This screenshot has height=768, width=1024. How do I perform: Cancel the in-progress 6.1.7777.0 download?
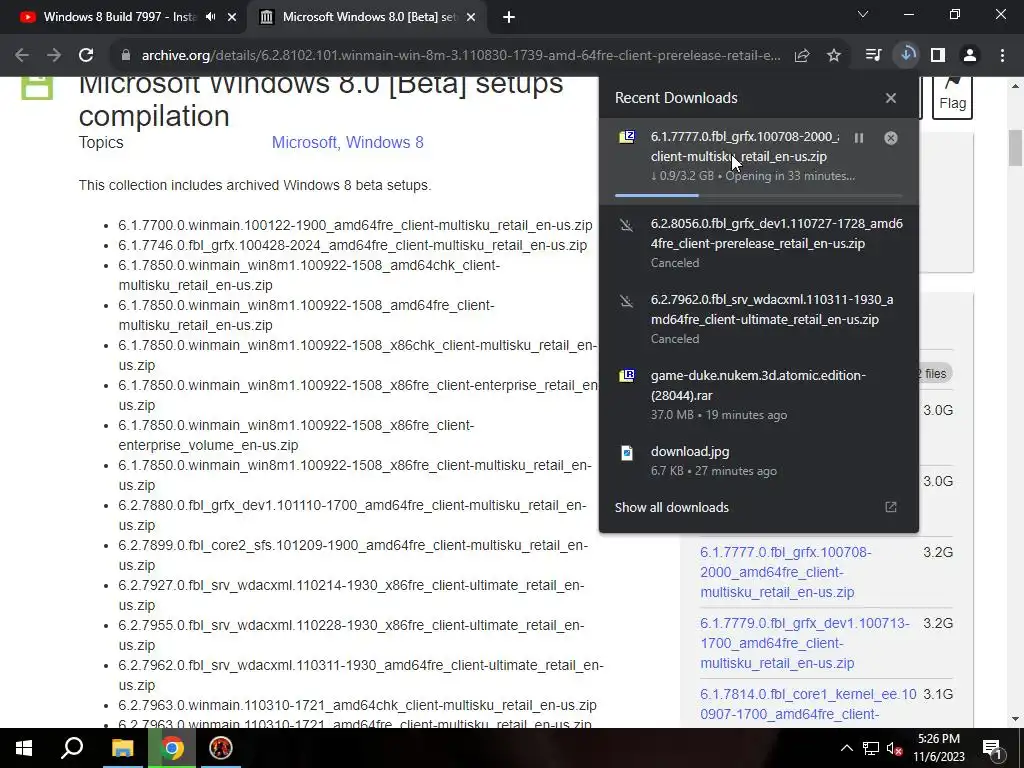coord(891,138)
